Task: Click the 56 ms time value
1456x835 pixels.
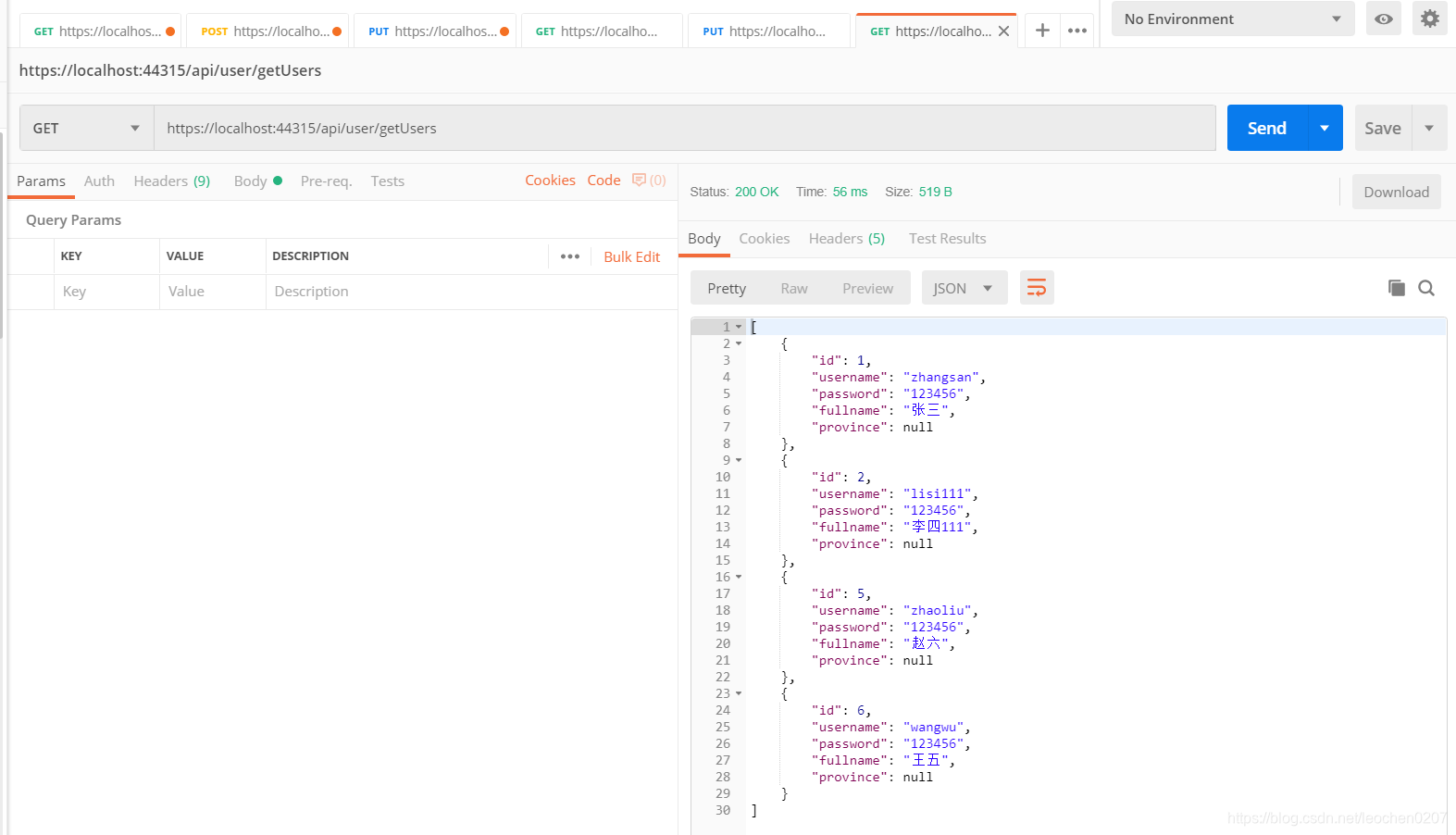Action: 850,192
